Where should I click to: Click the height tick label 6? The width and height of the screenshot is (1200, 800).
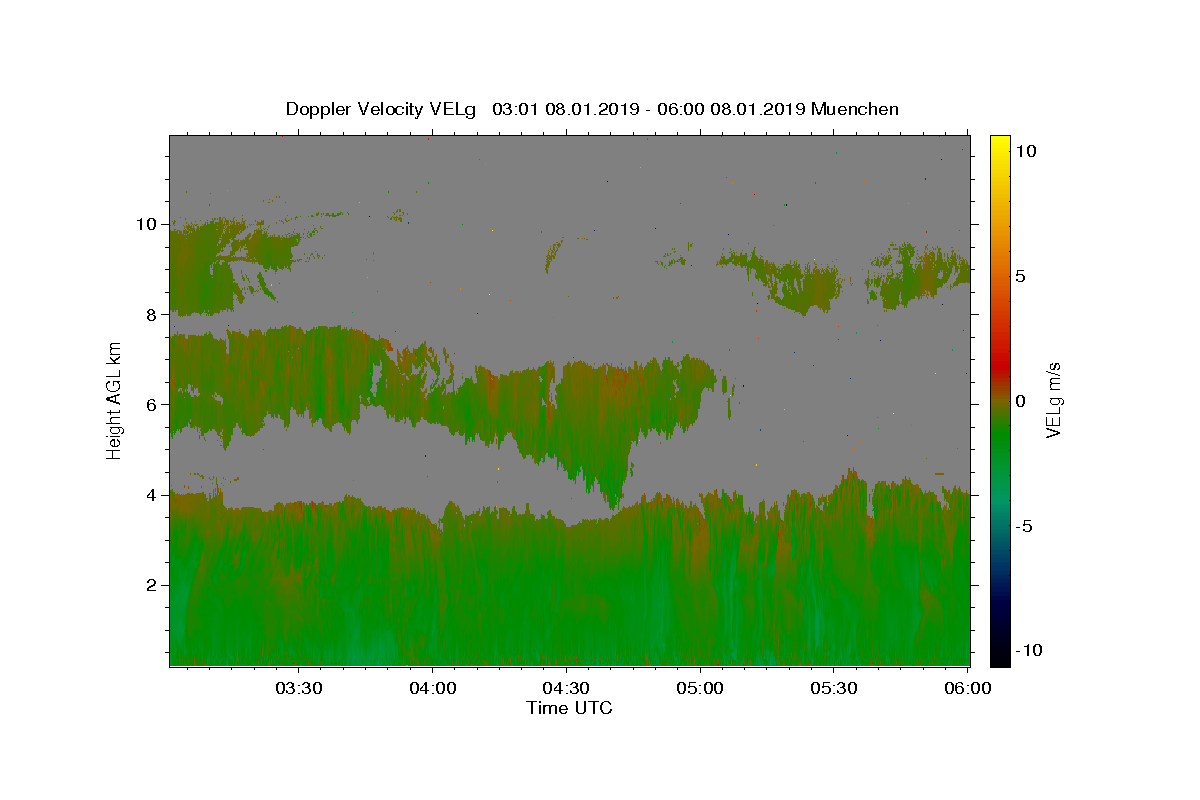coord(151,404)
